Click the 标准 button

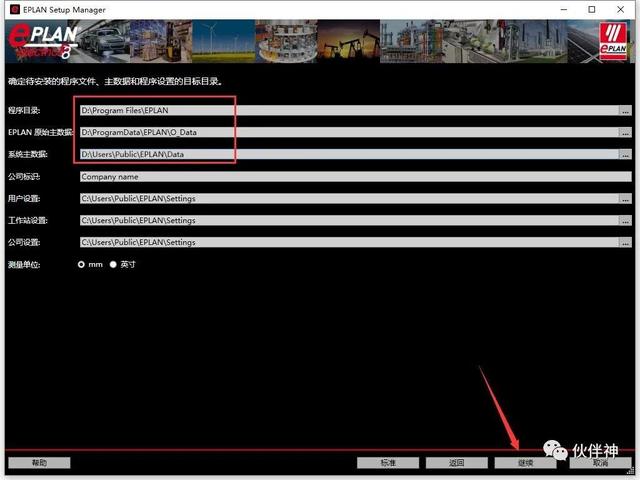388,462
